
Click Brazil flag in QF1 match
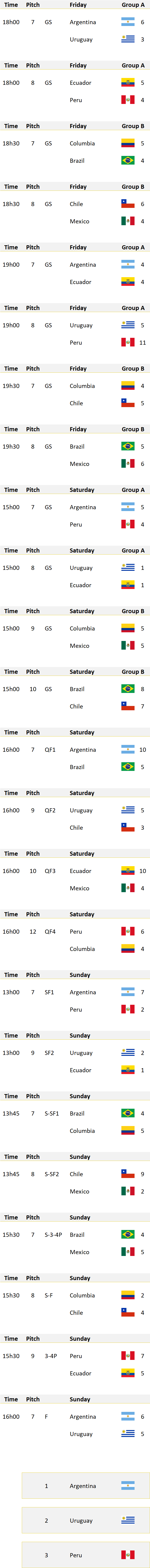127,767
